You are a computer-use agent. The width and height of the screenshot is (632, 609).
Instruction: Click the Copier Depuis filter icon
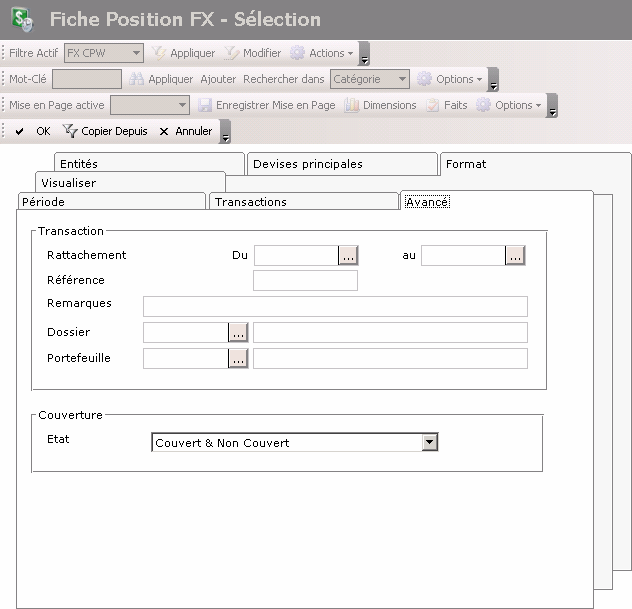click(70, 131)
